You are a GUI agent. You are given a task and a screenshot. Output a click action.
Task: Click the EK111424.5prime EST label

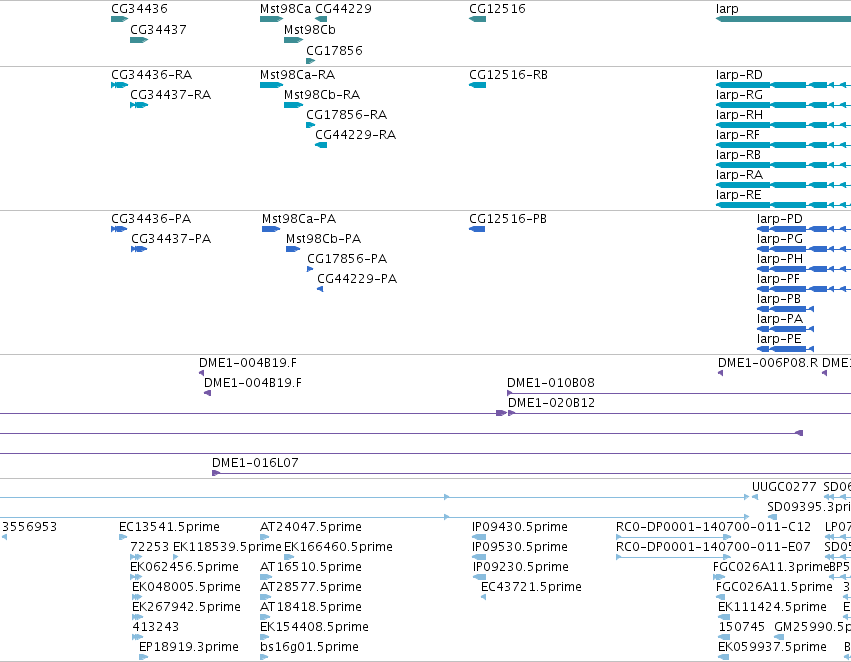tap(772, 608)
